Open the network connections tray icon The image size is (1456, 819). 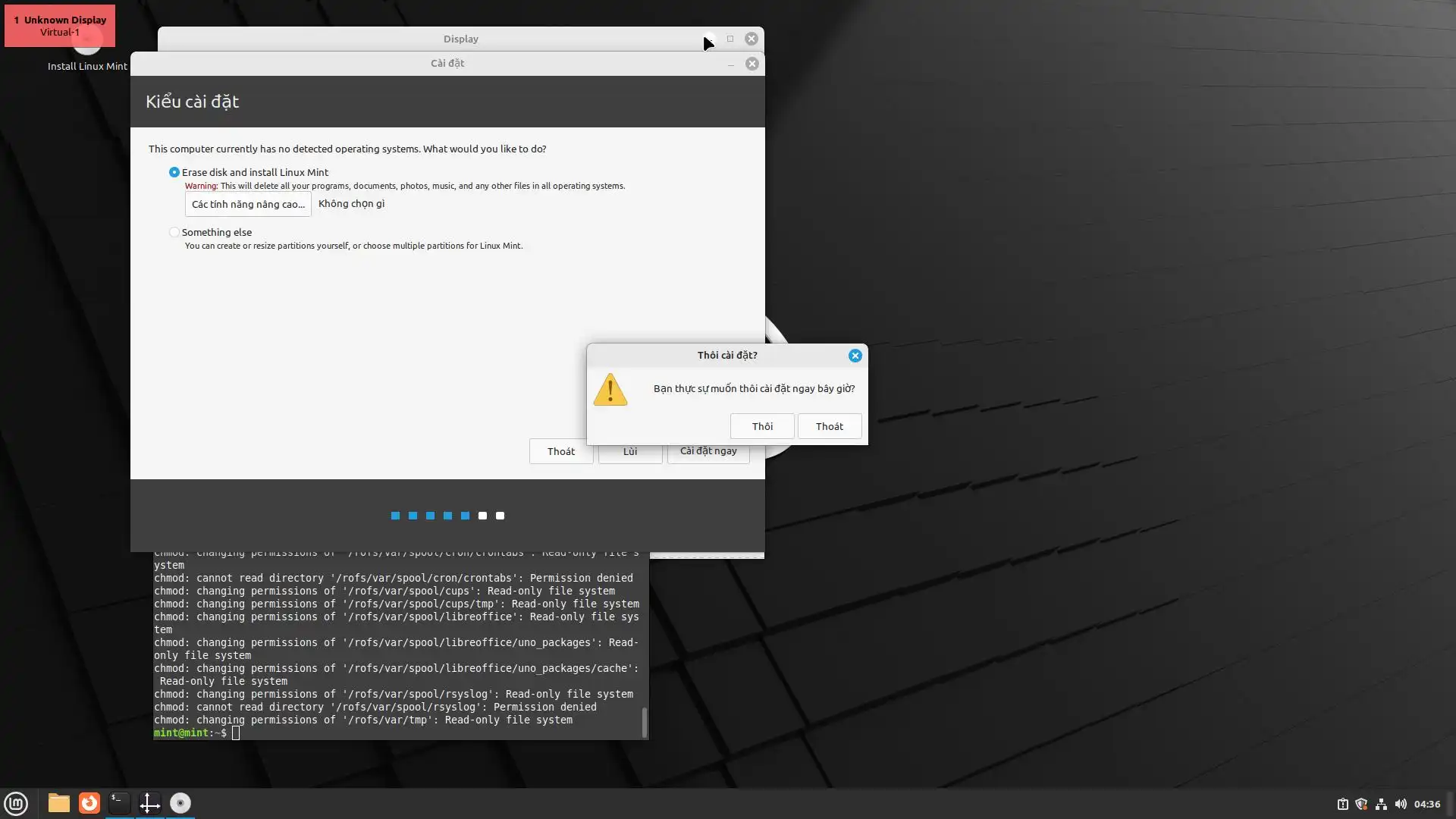point(1381,804)
